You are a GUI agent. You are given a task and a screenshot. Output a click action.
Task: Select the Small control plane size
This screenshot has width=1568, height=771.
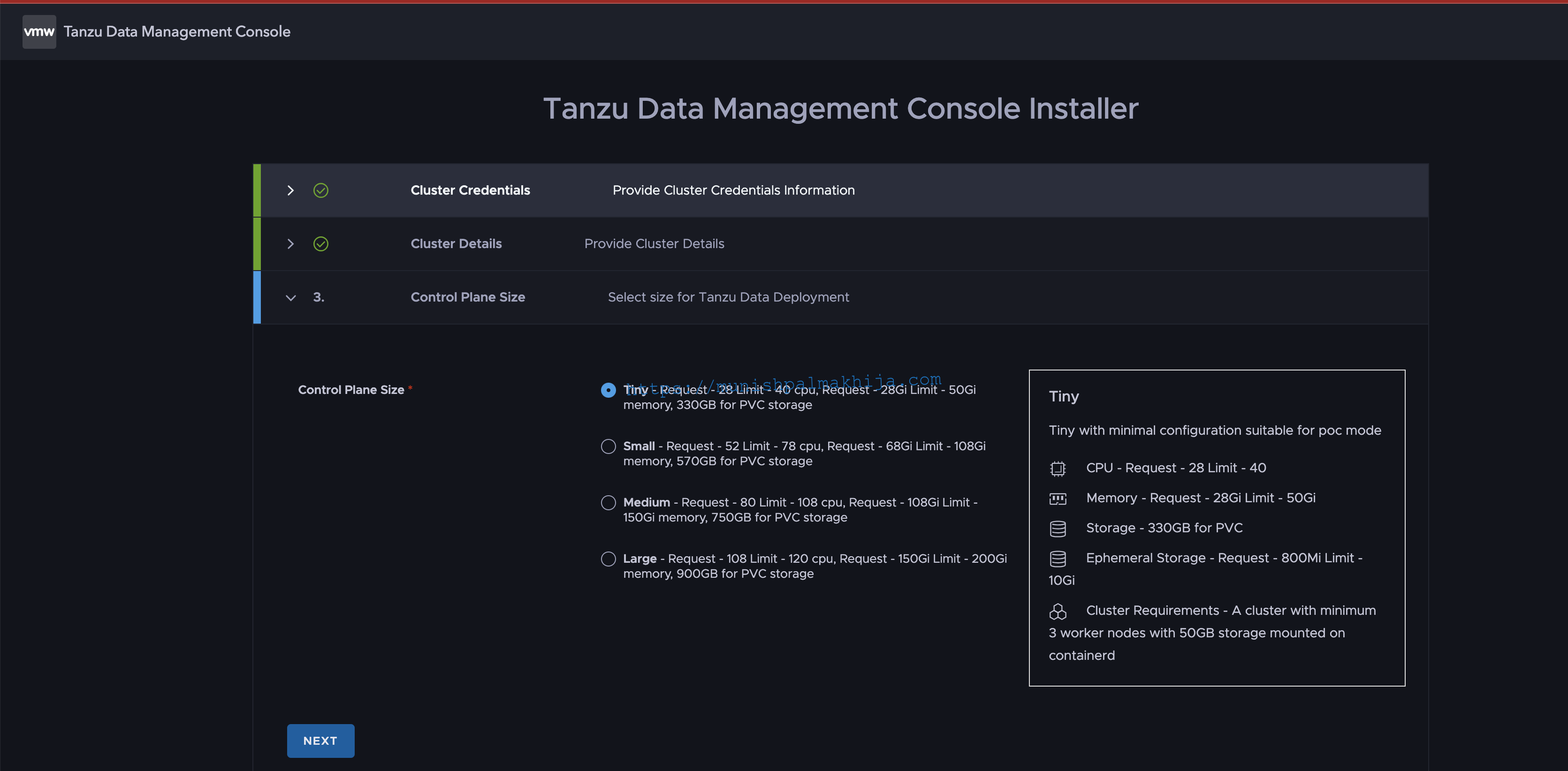pyautogui.click(x=608, y=446)
